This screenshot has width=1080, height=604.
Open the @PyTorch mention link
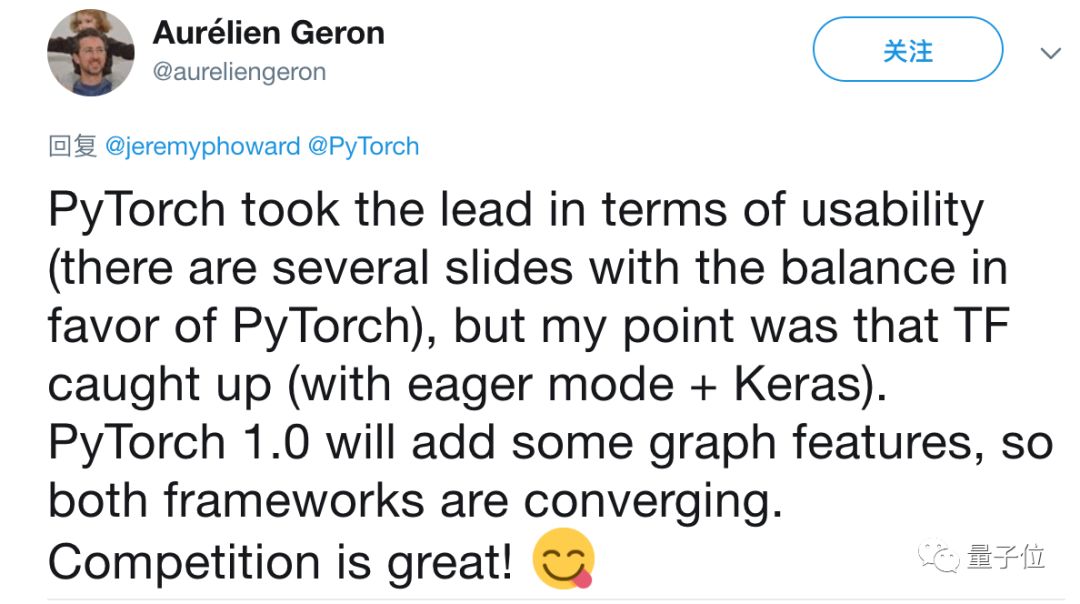pos(363,146)
